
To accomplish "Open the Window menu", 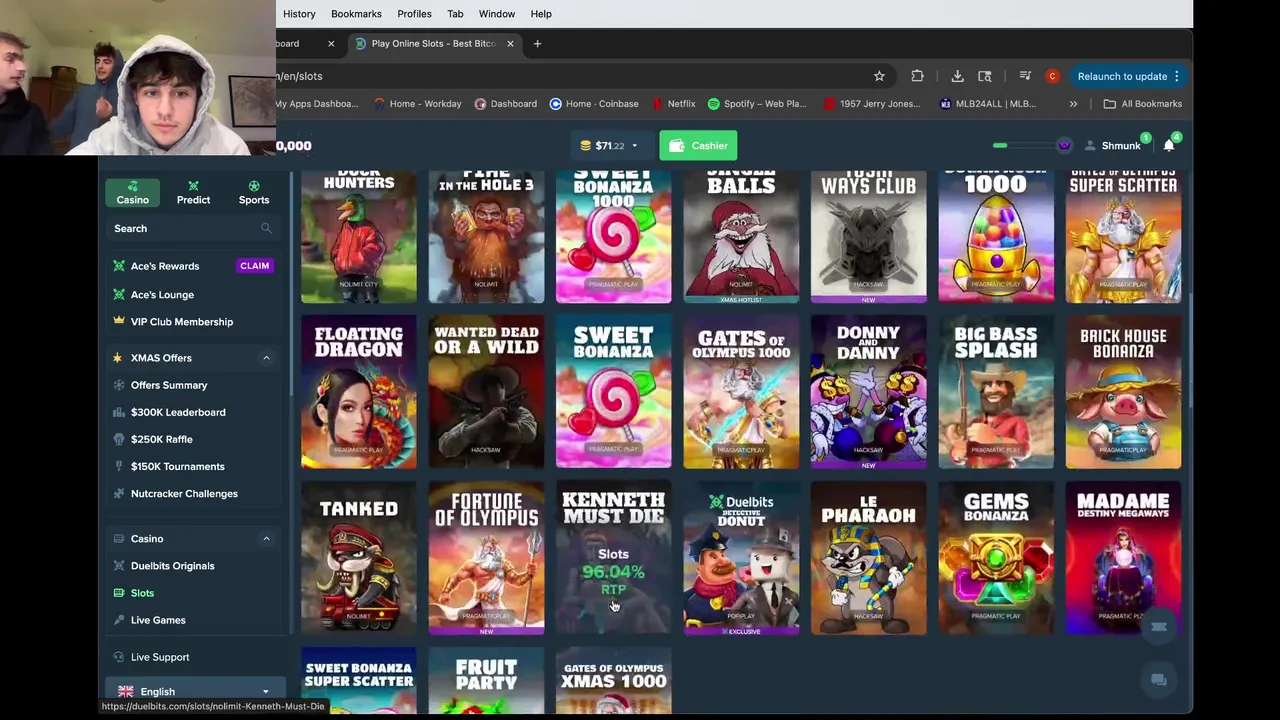I will tap(497, 14).
